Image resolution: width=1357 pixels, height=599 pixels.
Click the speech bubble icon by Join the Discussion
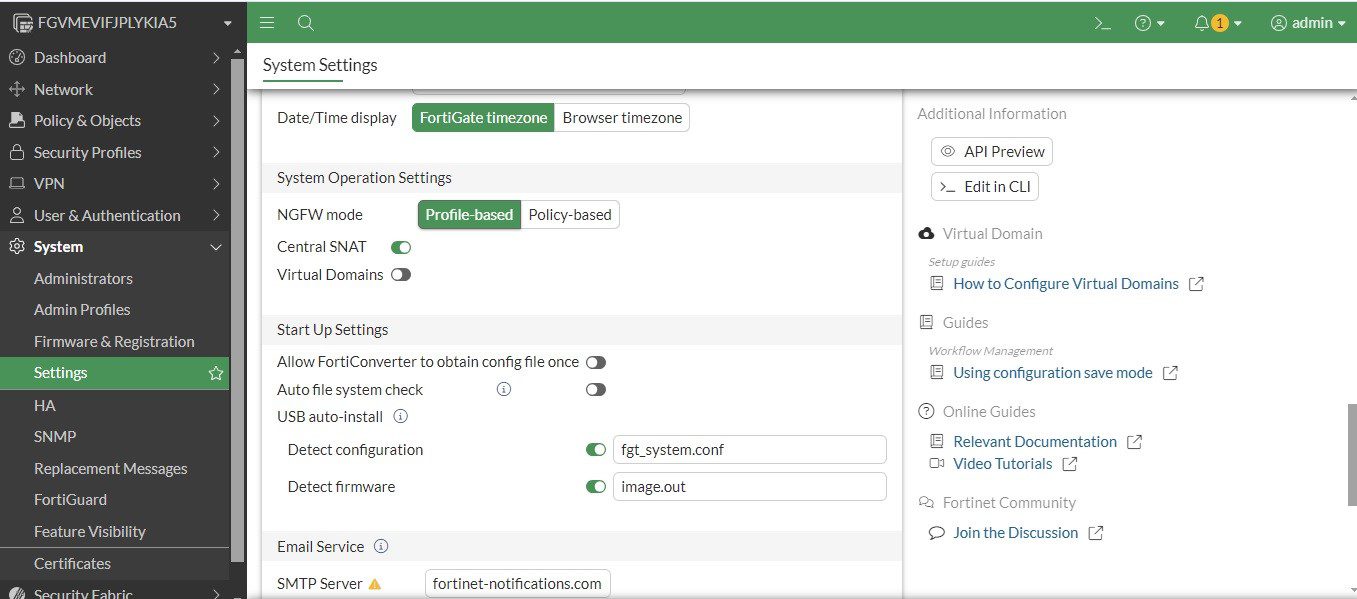coord(937,533)
